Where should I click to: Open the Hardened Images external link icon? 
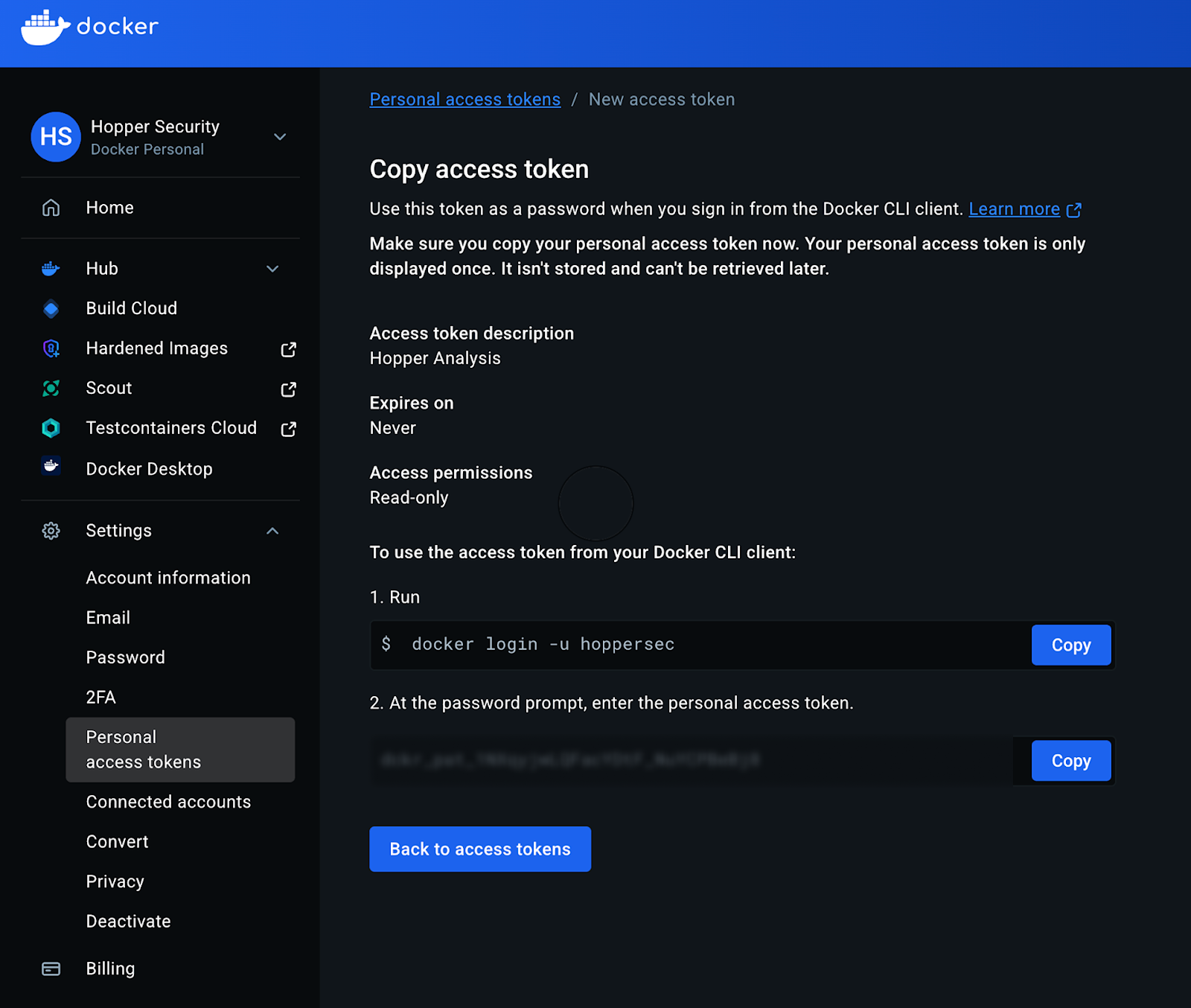(x=289, y=349)
